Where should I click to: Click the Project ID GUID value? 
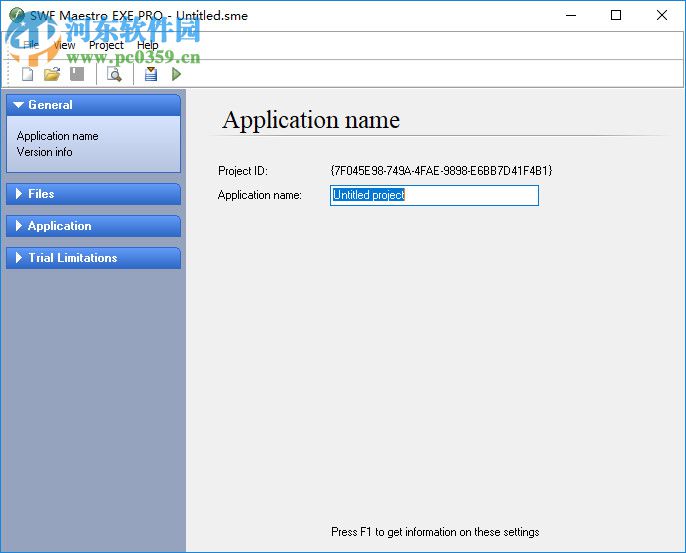[441, 171]
